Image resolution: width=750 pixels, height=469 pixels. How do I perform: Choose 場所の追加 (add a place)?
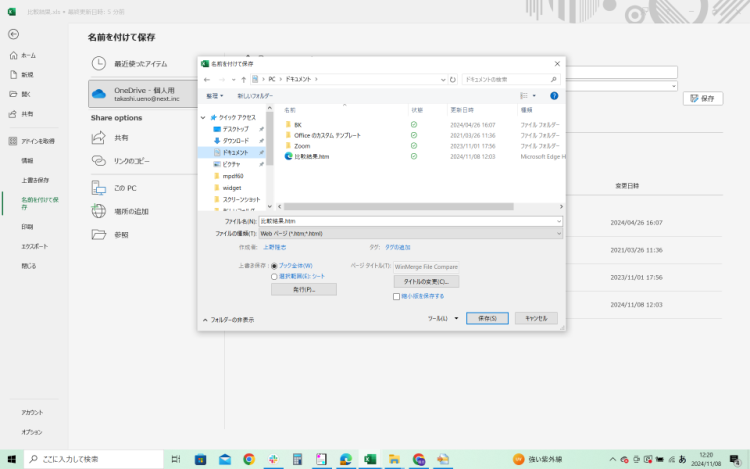[99, 211]
